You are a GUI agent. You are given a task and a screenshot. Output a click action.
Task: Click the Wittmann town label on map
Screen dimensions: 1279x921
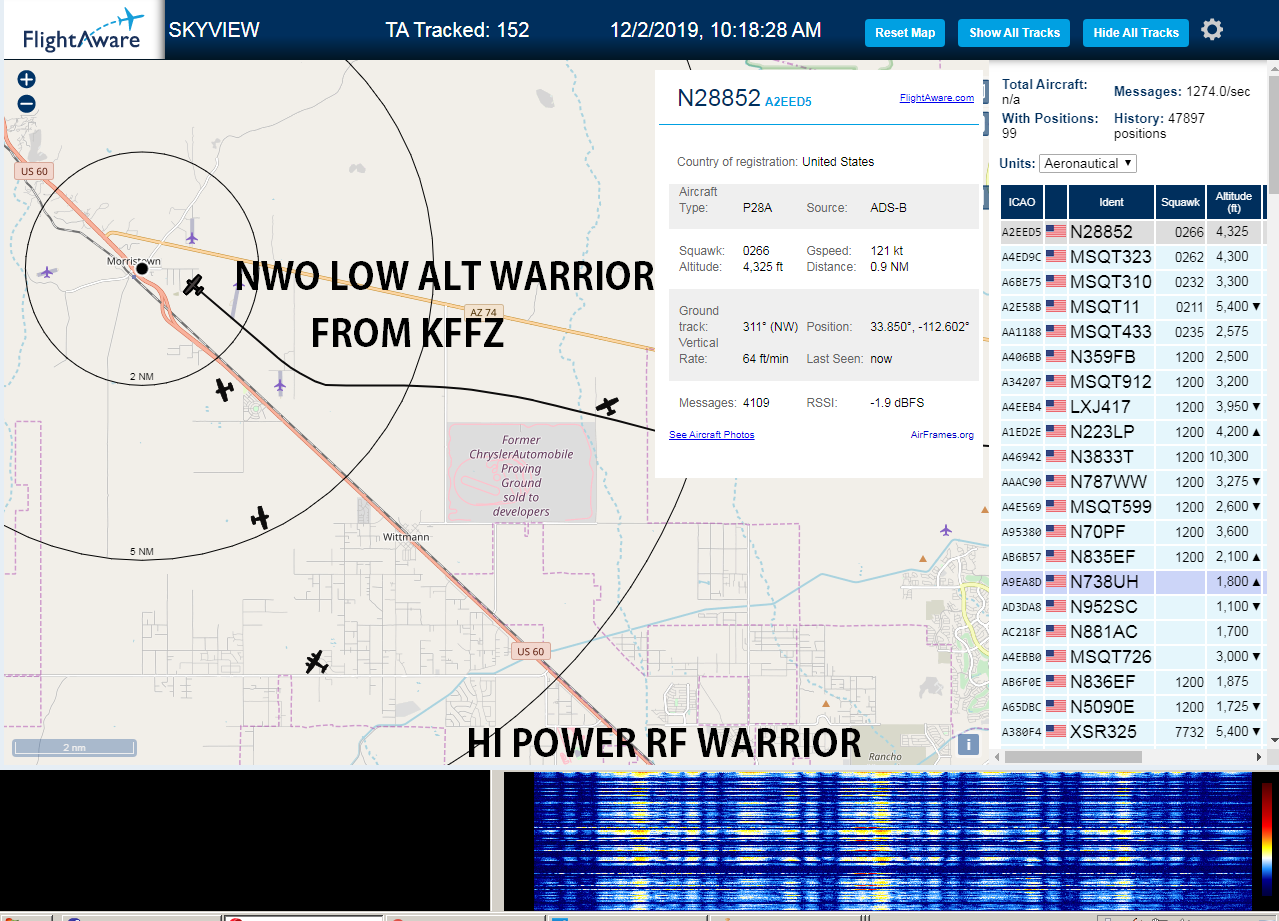(406, 537)
